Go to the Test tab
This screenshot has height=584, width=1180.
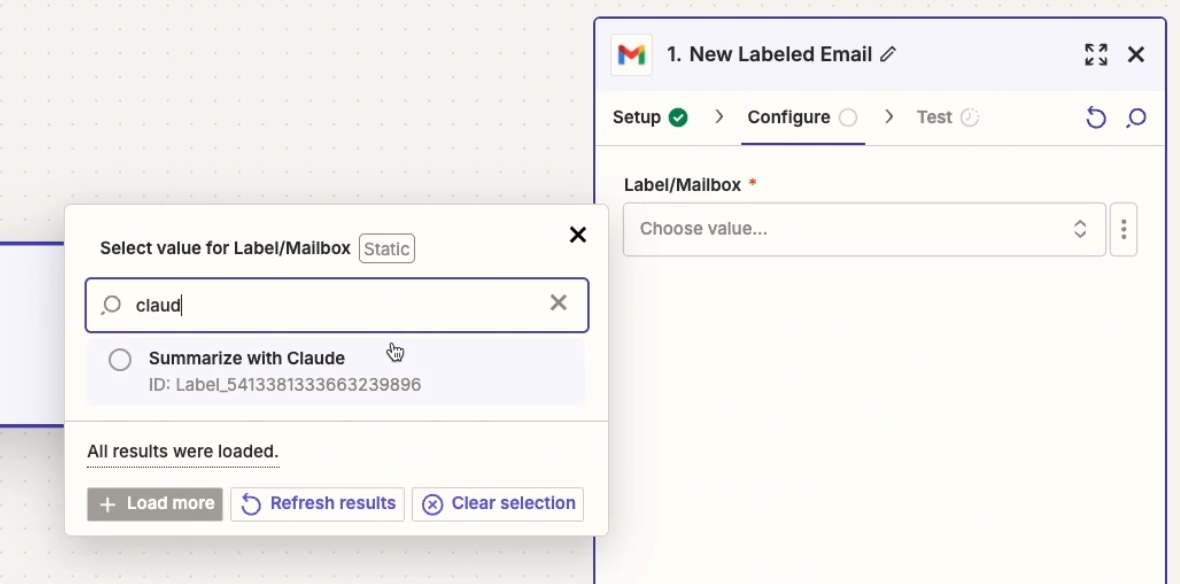pyautogui.click(x=947, y=117)
